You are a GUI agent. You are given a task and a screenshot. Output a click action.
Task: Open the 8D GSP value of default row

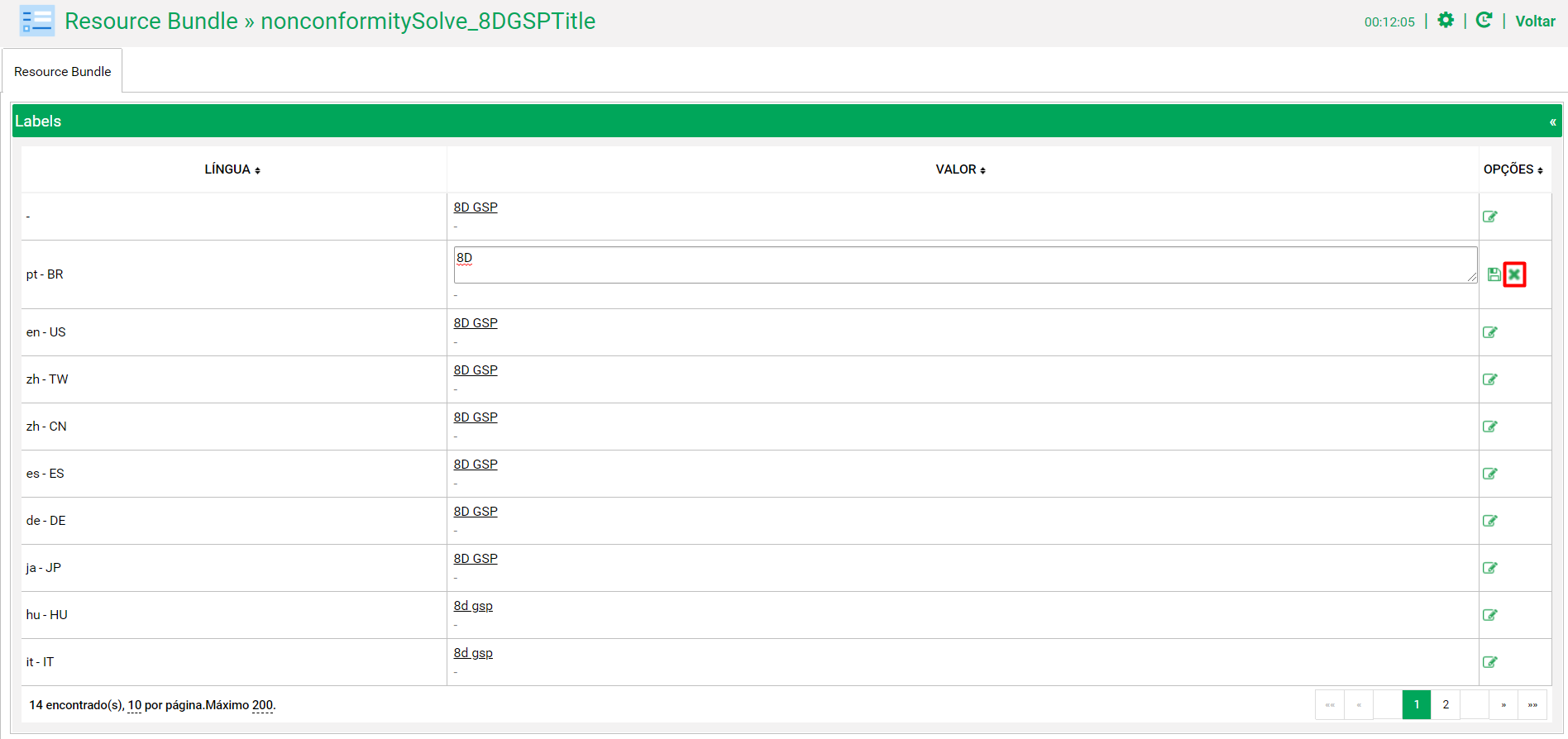point(476,207)
